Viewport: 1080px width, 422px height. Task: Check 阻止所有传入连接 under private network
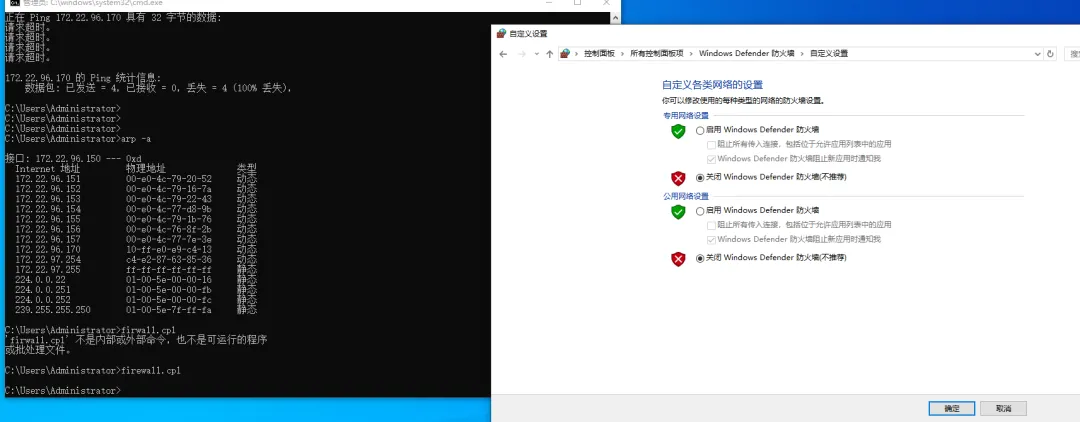712,145
